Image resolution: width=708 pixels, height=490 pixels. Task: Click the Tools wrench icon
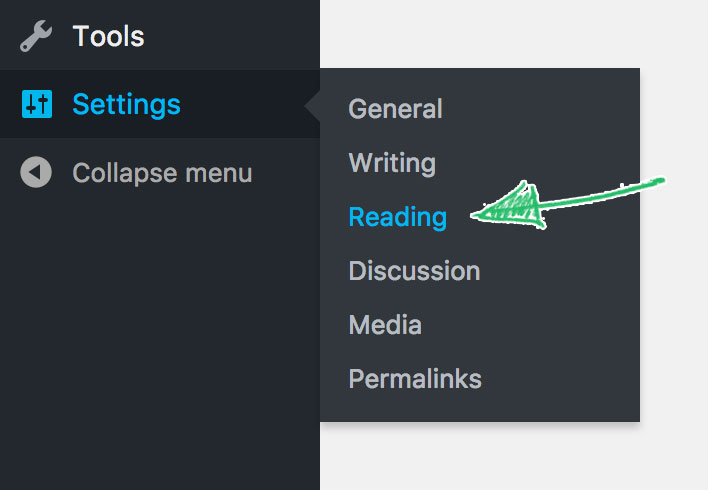(36, 36)
